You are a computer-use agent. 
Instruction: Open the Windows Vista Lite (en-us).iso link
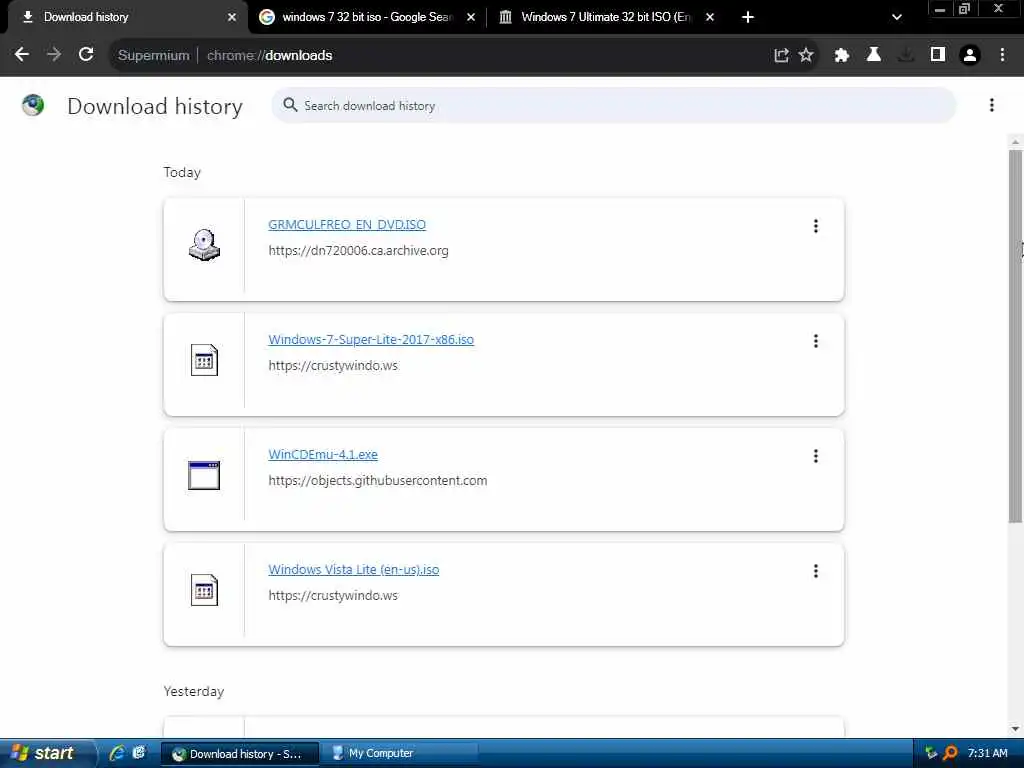click(353, 569)
